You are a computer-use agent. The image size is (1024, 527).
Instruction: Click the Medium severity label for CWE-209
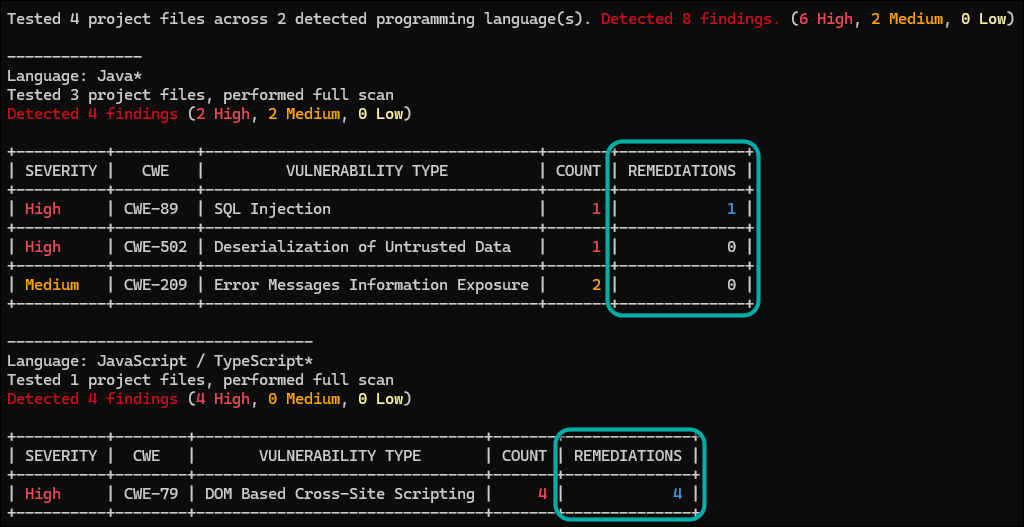click(52, 285)
